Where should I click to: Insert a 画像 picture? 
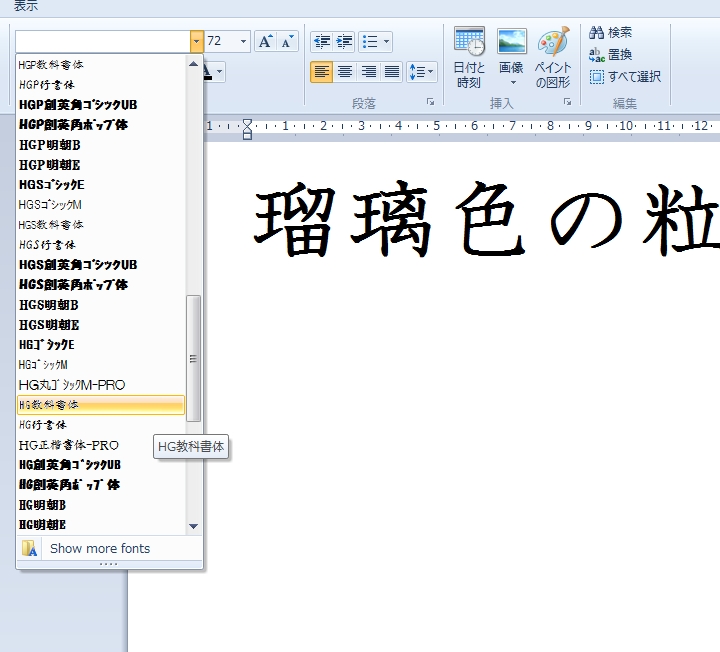512,49
